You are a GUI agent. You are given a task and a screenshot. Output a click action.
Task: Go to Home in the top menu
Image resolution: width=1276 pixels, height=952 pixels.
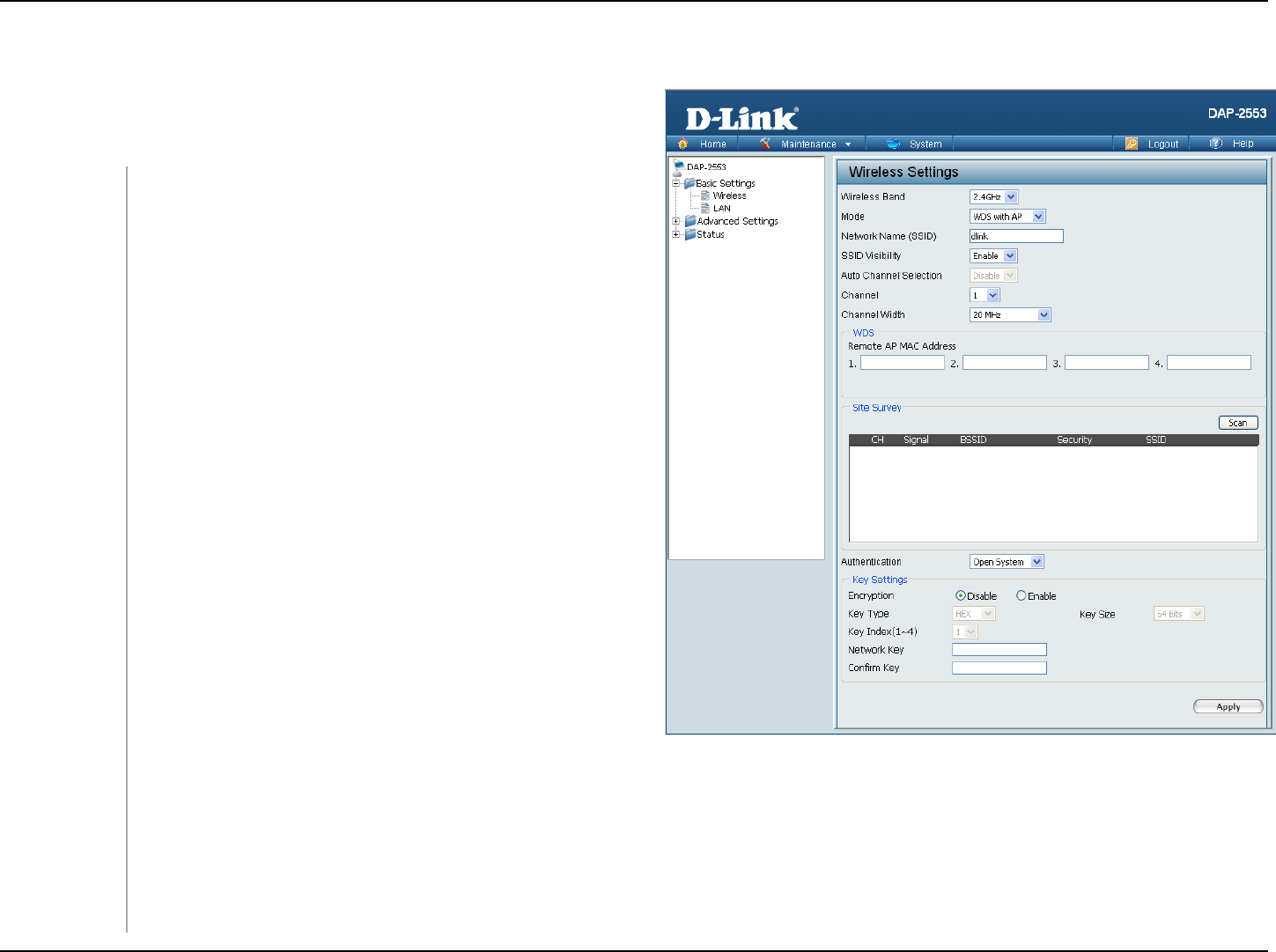point(704,144)
